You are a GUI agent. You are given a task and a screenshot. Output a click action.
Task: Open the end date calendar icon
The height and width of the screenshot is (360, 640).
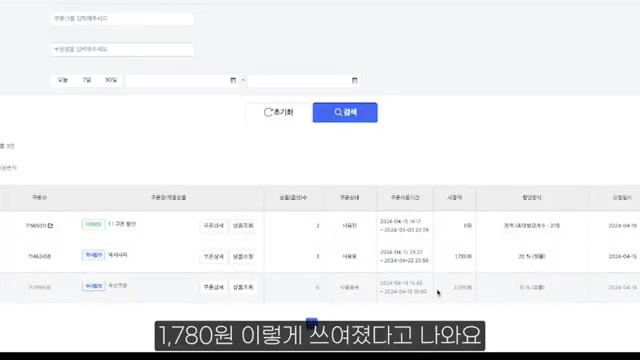[354, 80]
